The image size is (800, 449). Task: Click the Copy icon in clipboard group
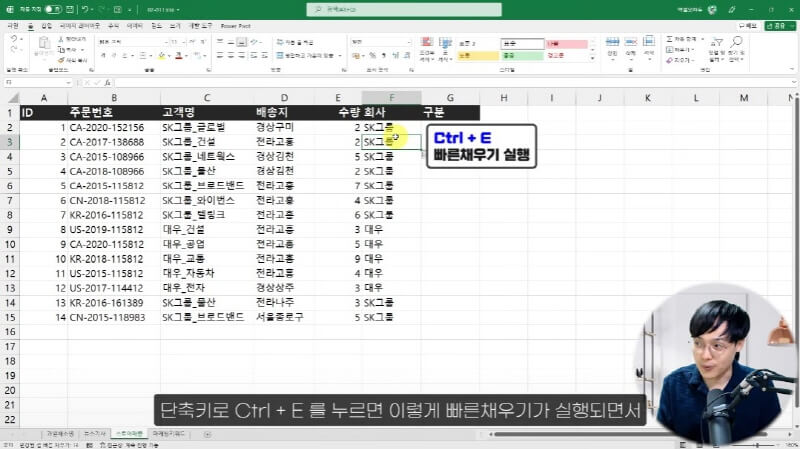point(61,49)
